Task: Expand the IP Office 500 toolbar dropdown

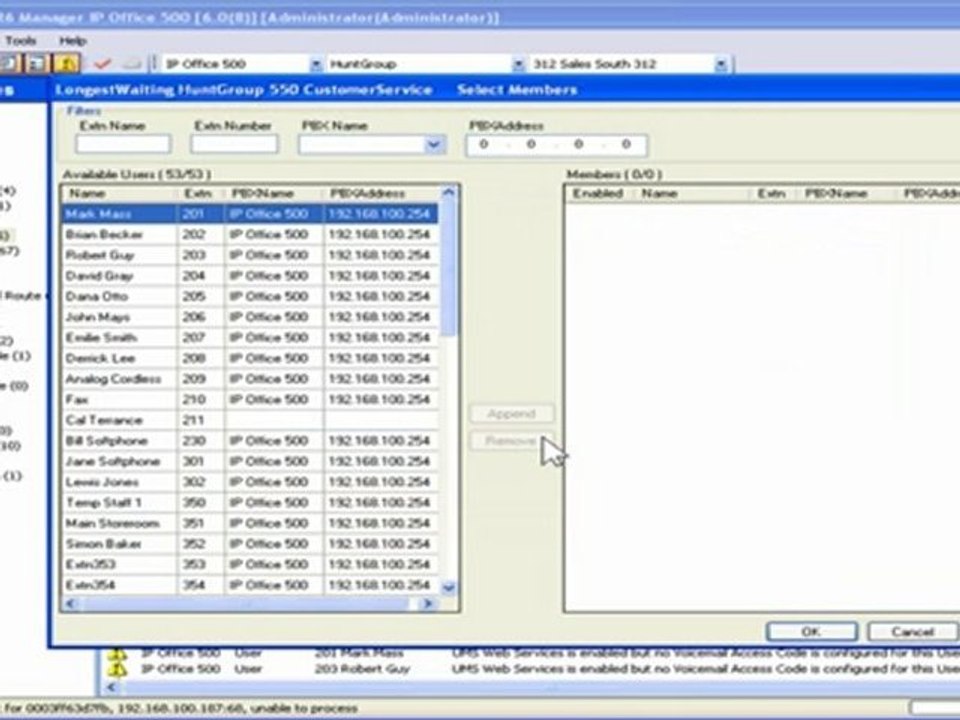Action: tap(316, 64)
